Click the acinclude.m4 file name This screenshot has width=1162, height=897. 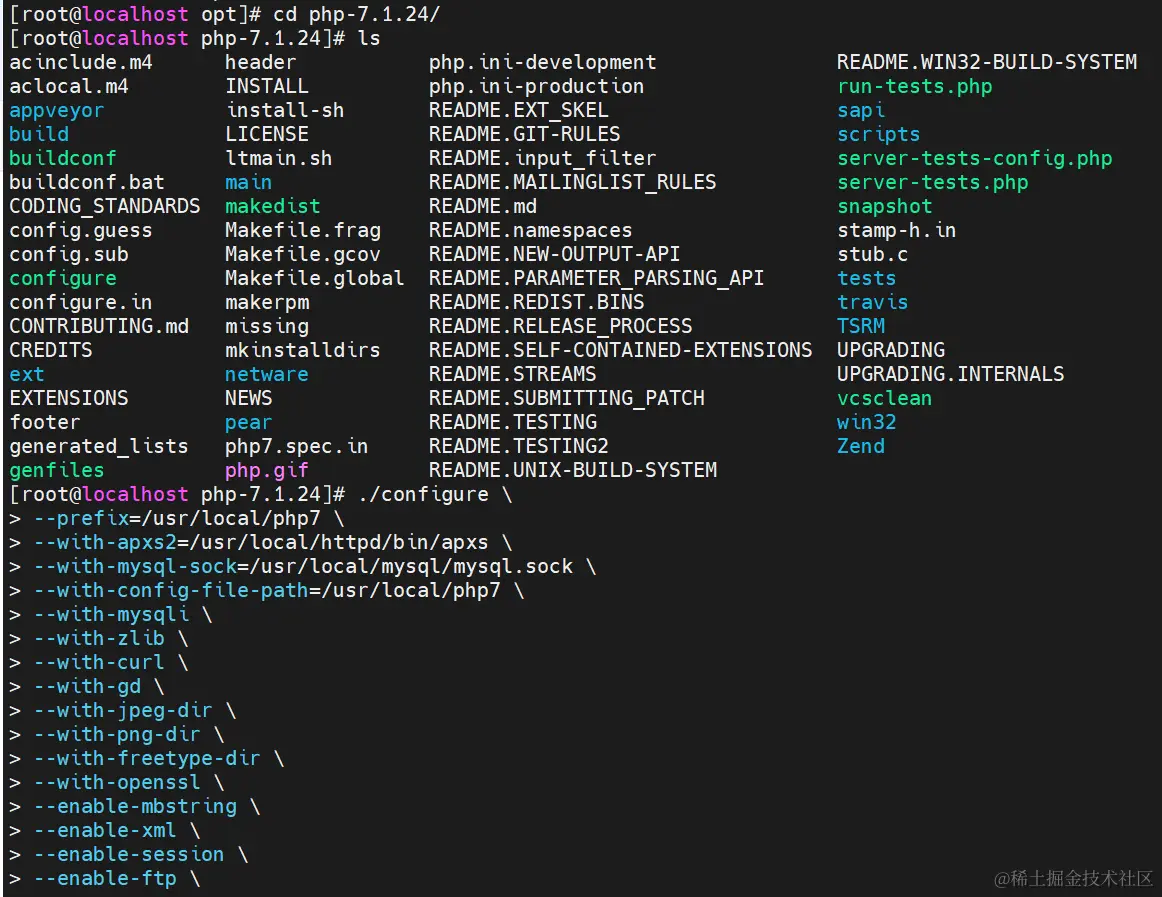81,62
